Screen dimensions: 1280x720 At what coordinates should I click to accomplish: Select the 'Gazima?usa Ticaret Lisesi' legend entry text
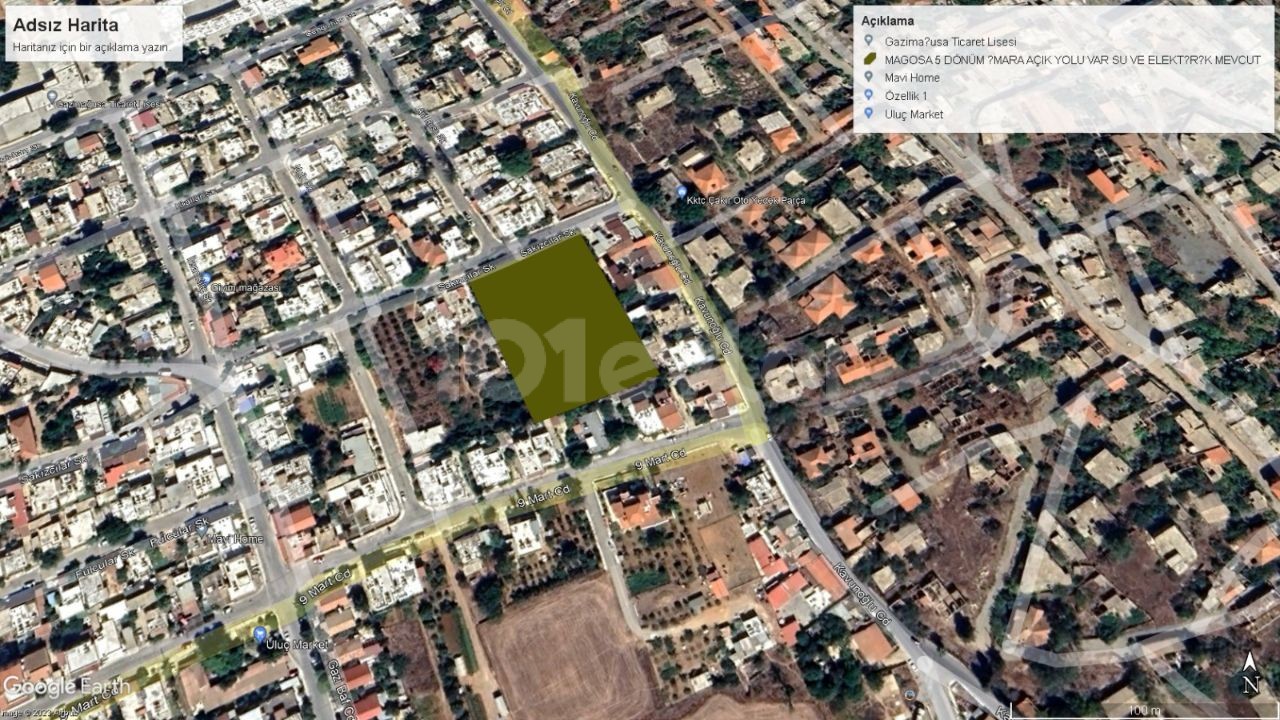pyautogui.click(x=950, y=42)
